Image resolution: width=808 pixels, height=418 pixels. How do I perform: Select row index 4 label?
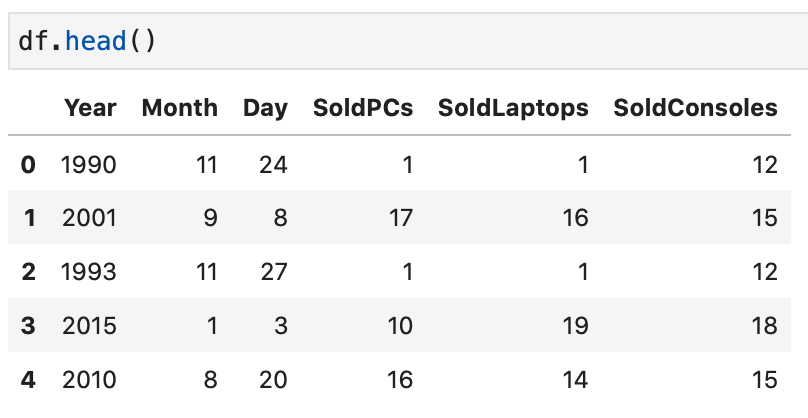pos(28,380)
